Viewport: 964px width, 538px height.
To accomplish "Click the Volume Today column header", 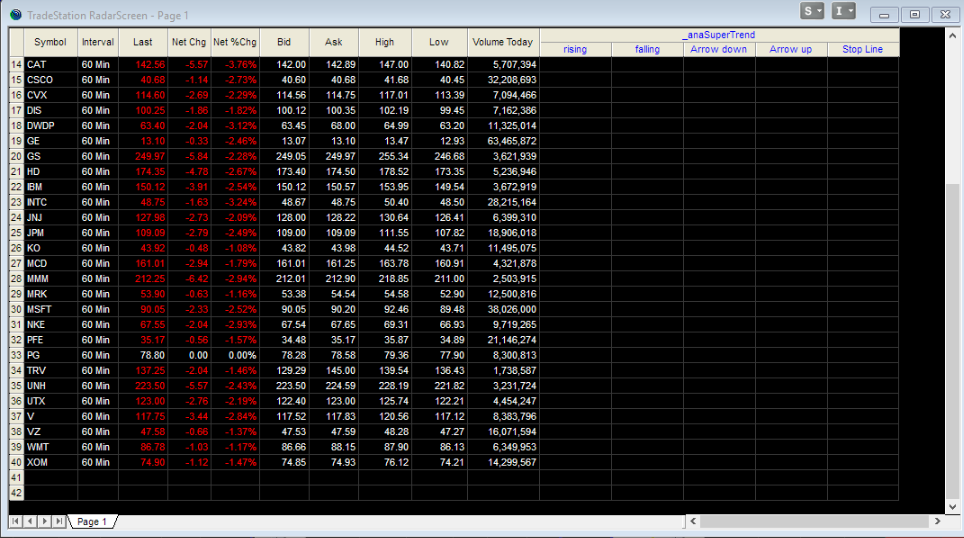I will click(x=503, y=42).
